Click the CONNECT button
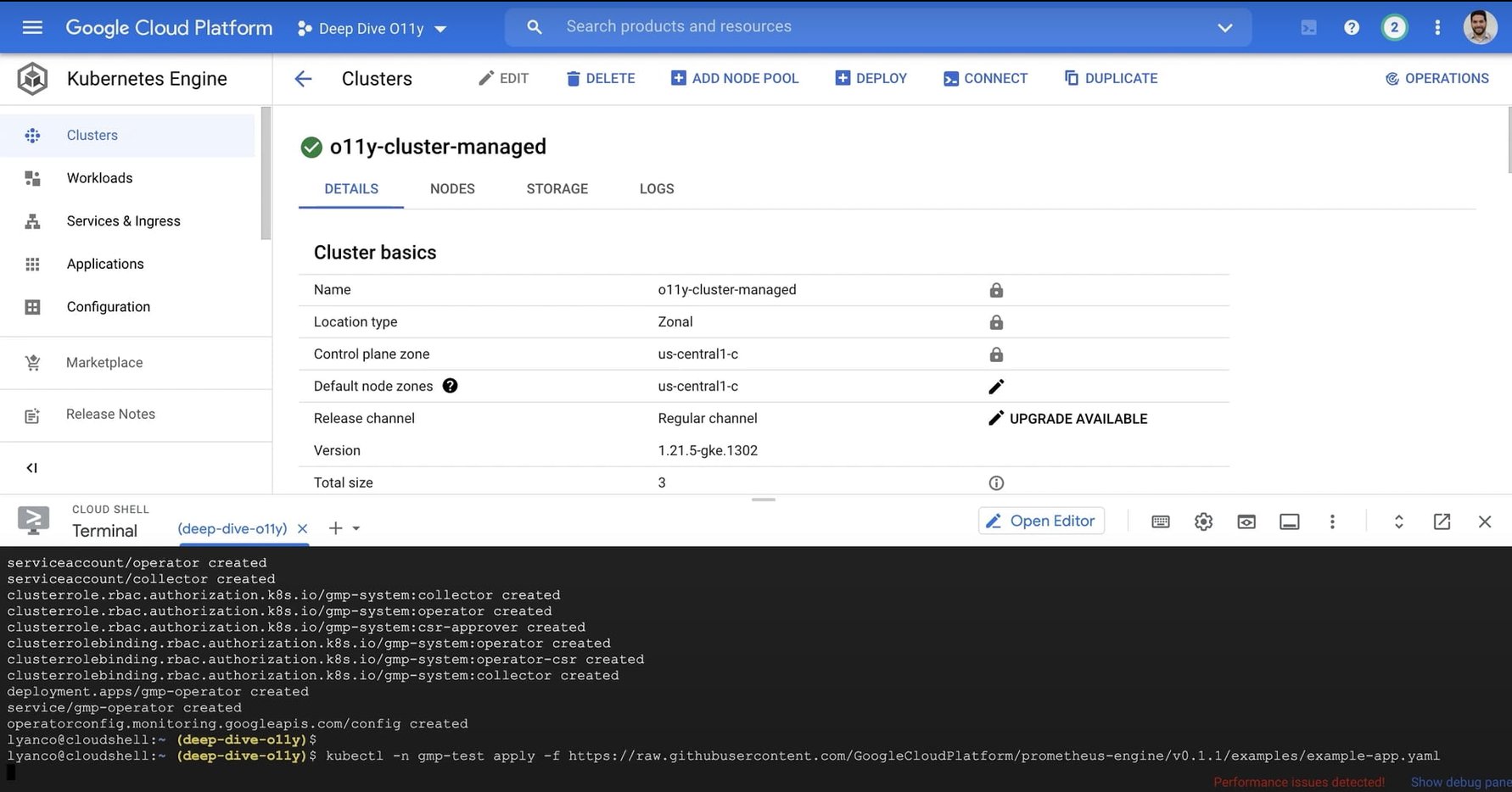Image resolution: width=1512 pixels, height=792 pixels. pyautogui.click(x=985, y=78)
